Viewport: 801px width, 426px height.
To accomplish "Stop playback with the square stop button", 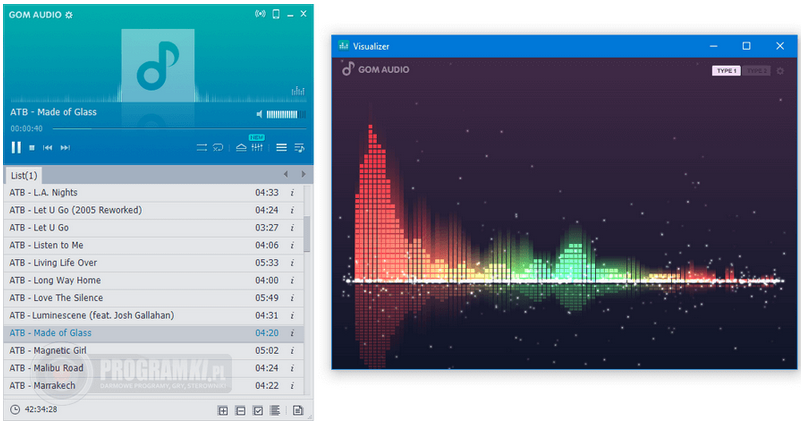I will pos(32,148).
